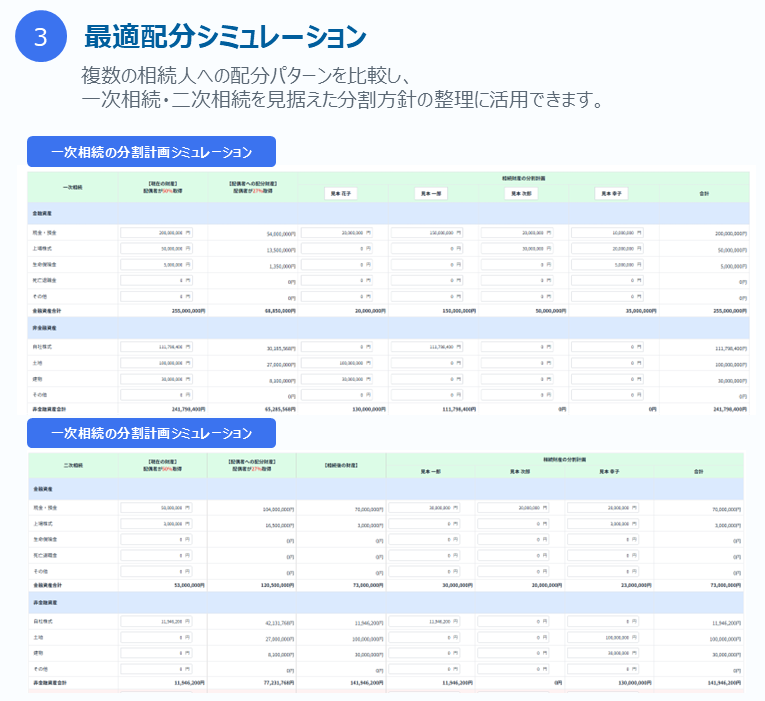Edit 見本 一郎's 現金・預金 field in 一次相続 table
765x701 pixels.
(427, 233)
